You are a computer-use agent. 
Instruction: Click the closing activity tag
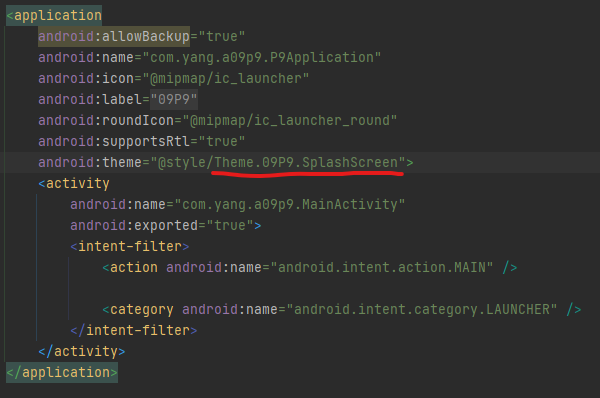pyautogui.click(x=82, y=351)
